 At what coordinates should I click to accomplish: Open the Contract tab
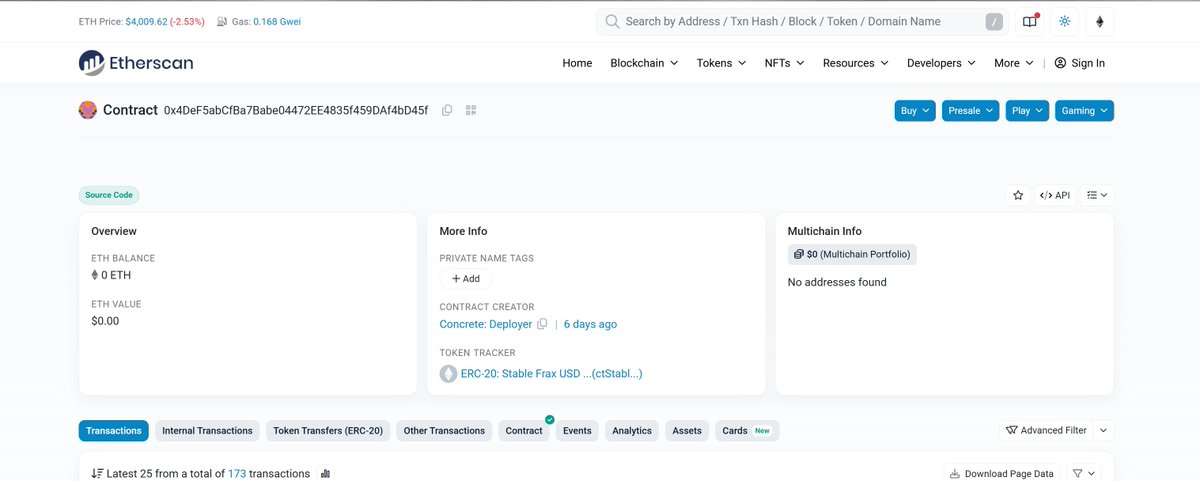pyautogui.click(x=524, y=431)
